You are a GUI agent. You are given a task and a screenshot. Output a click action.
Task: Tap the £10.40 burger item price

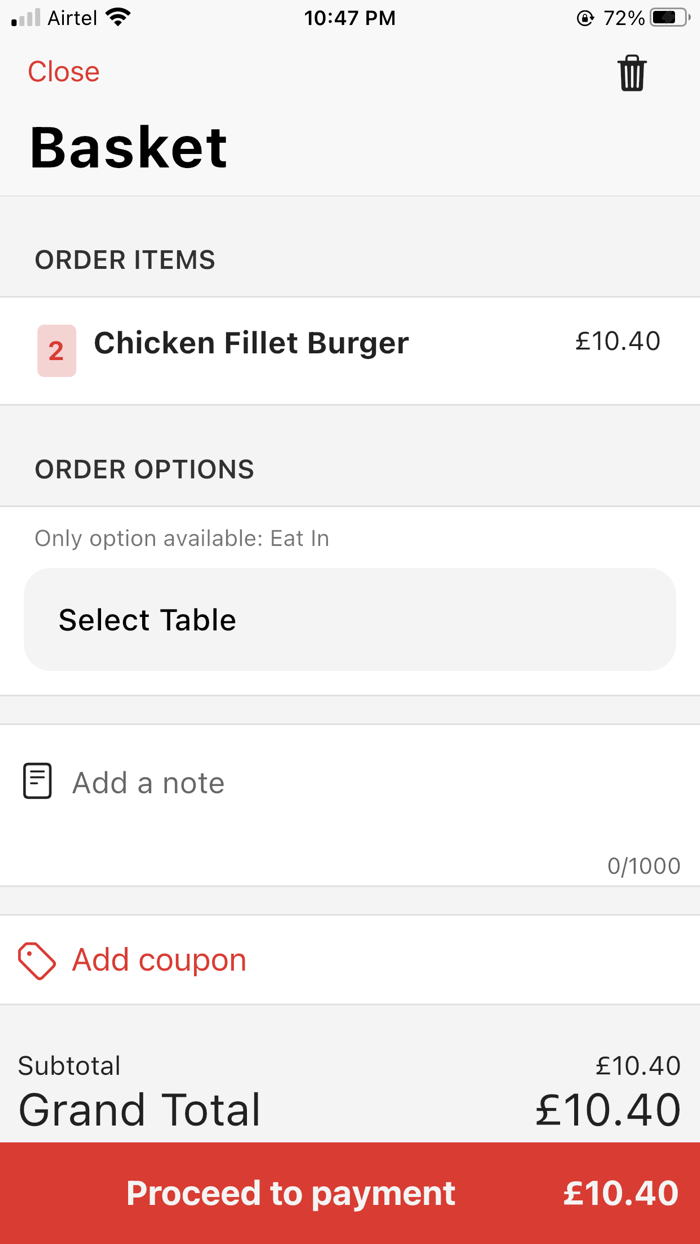(x=618, y=341)
